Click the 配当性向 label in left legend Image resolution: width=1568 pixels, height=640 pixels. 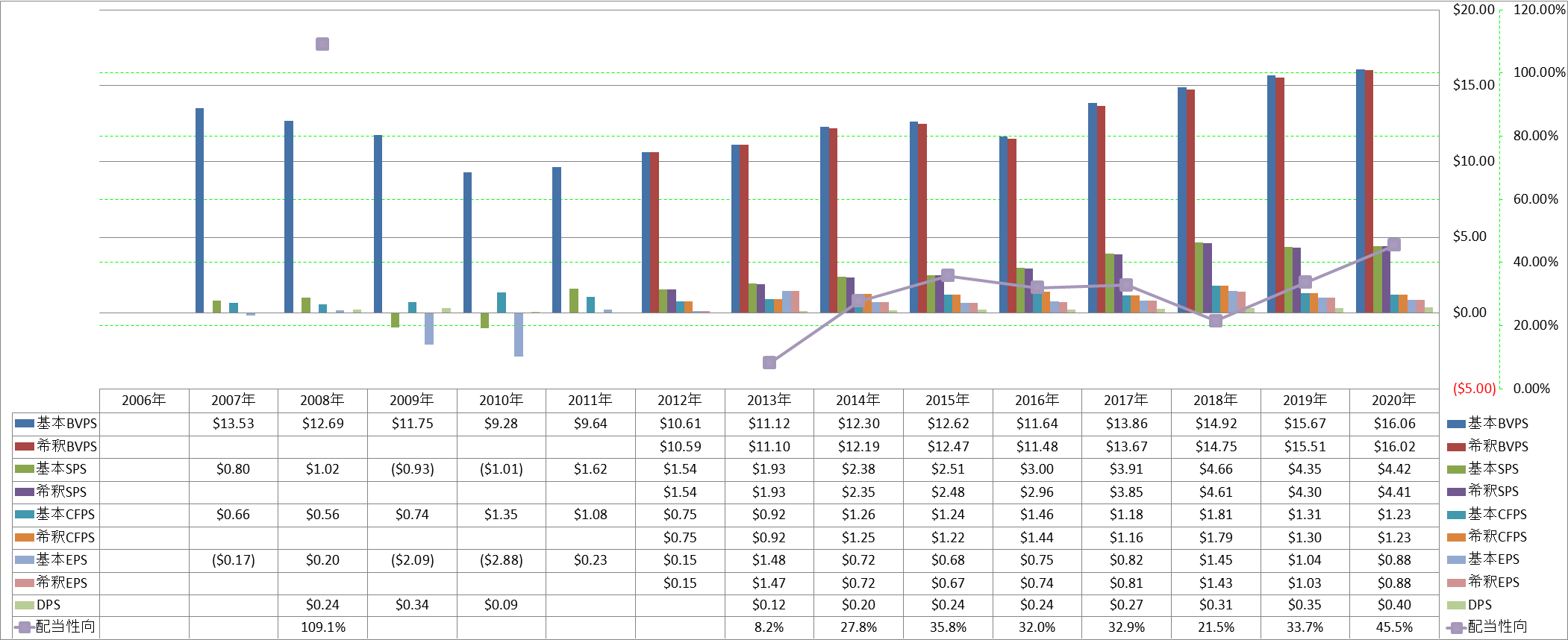coord(66,627)
